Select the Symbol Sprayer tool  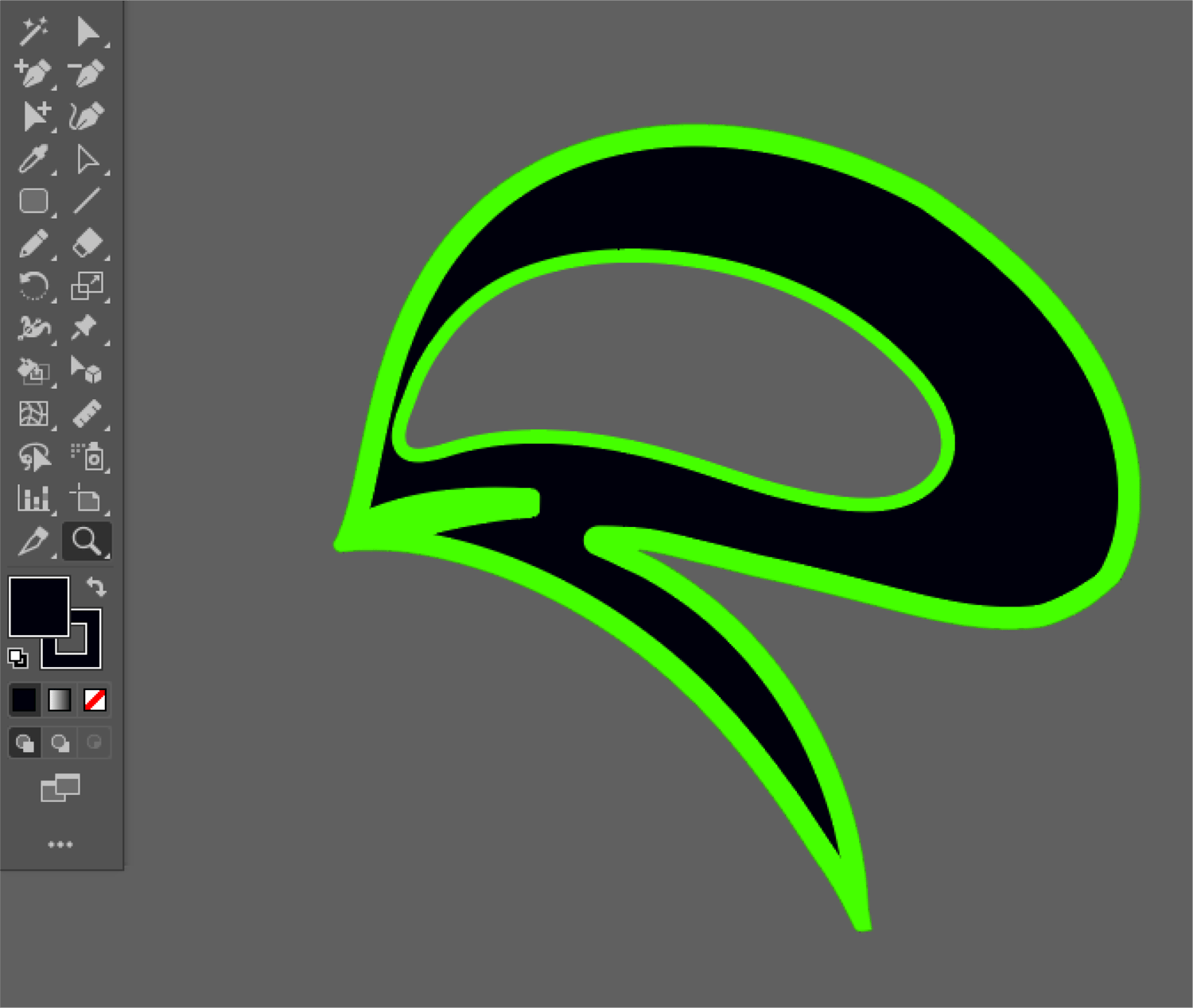click(87, 457)
